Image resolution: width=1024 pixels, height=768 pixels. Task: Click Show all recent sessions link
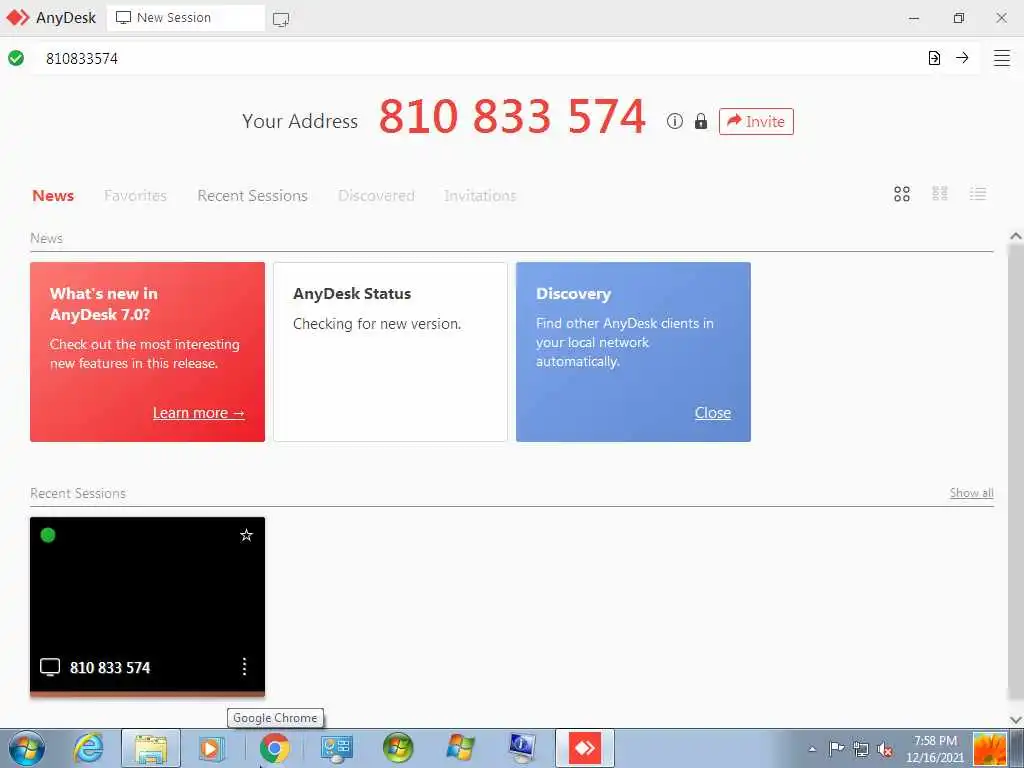click(x=971, y=493)
